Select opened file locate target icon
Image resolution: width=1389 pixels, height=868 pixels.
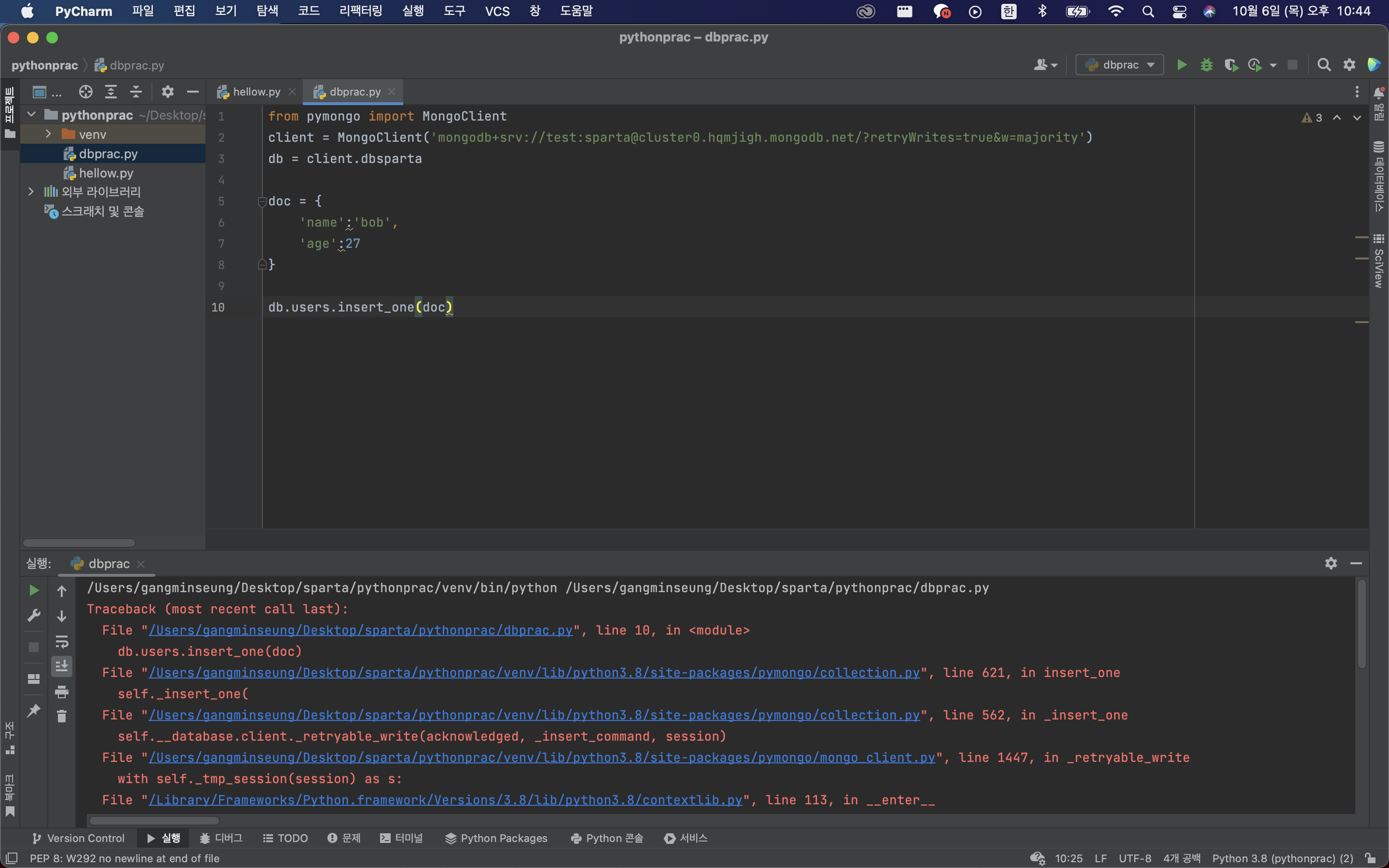click(x=85, y=92)
